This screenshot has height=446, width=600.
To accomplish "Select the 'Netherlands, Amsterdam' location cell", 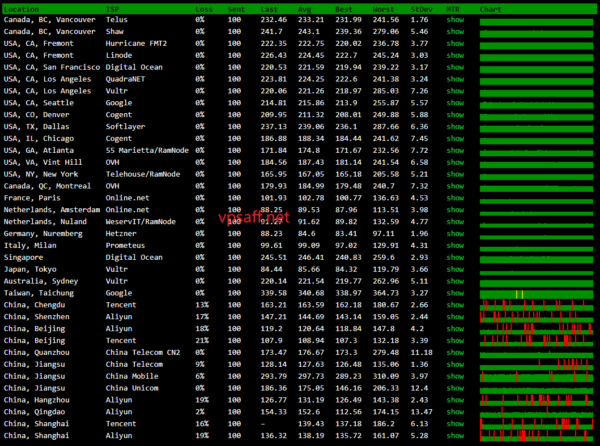I will [52, 209].
